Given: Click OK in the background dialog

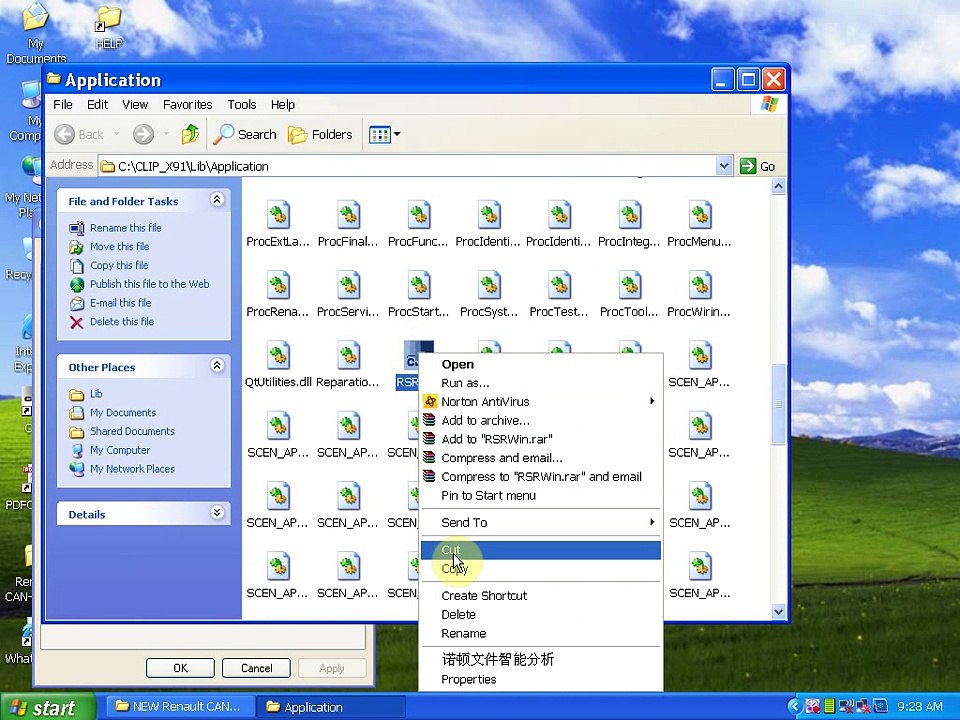Looking at the screenshot, I should coord(180,668).
